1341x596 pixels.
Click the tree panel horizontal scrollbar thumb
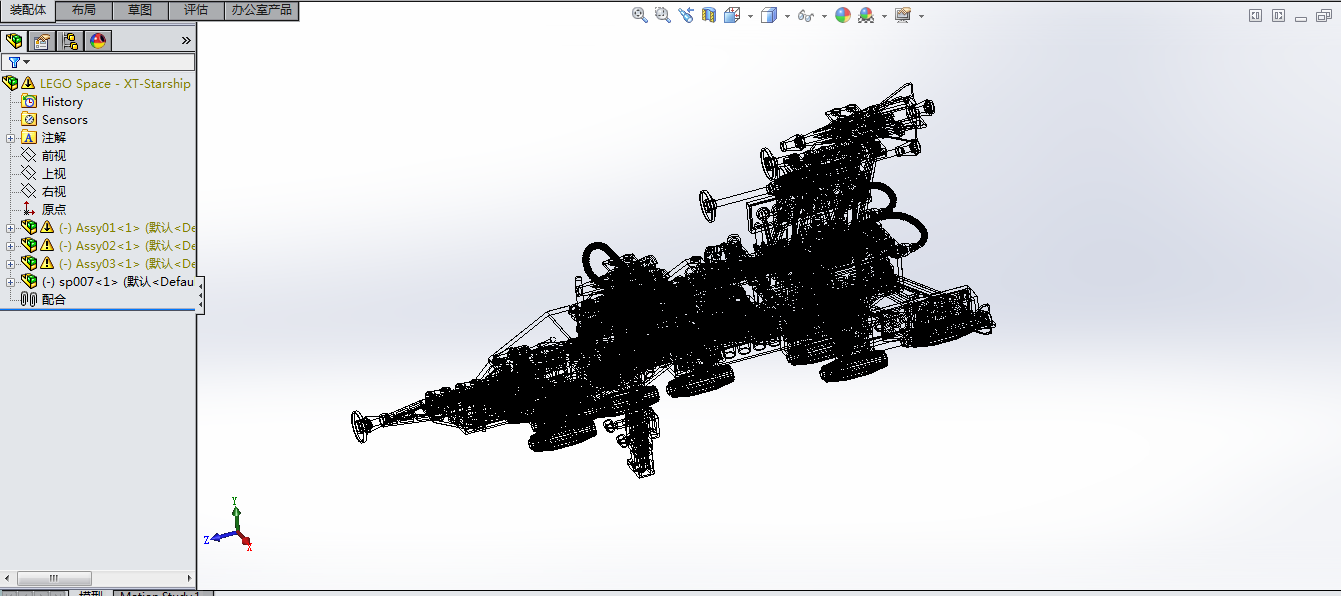[x=55, y=579]
